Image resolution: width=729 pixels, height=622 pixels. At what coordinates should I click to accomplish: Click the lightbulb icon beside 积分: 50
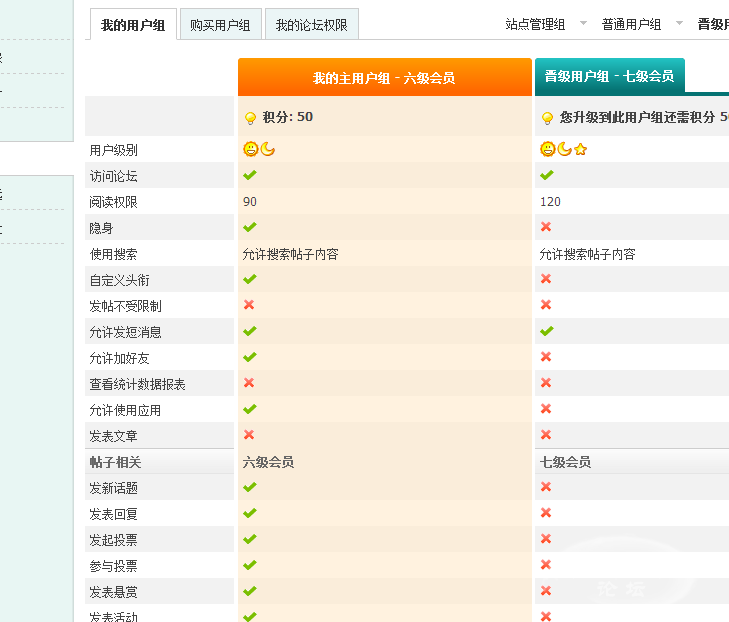[x=250, y=118]
